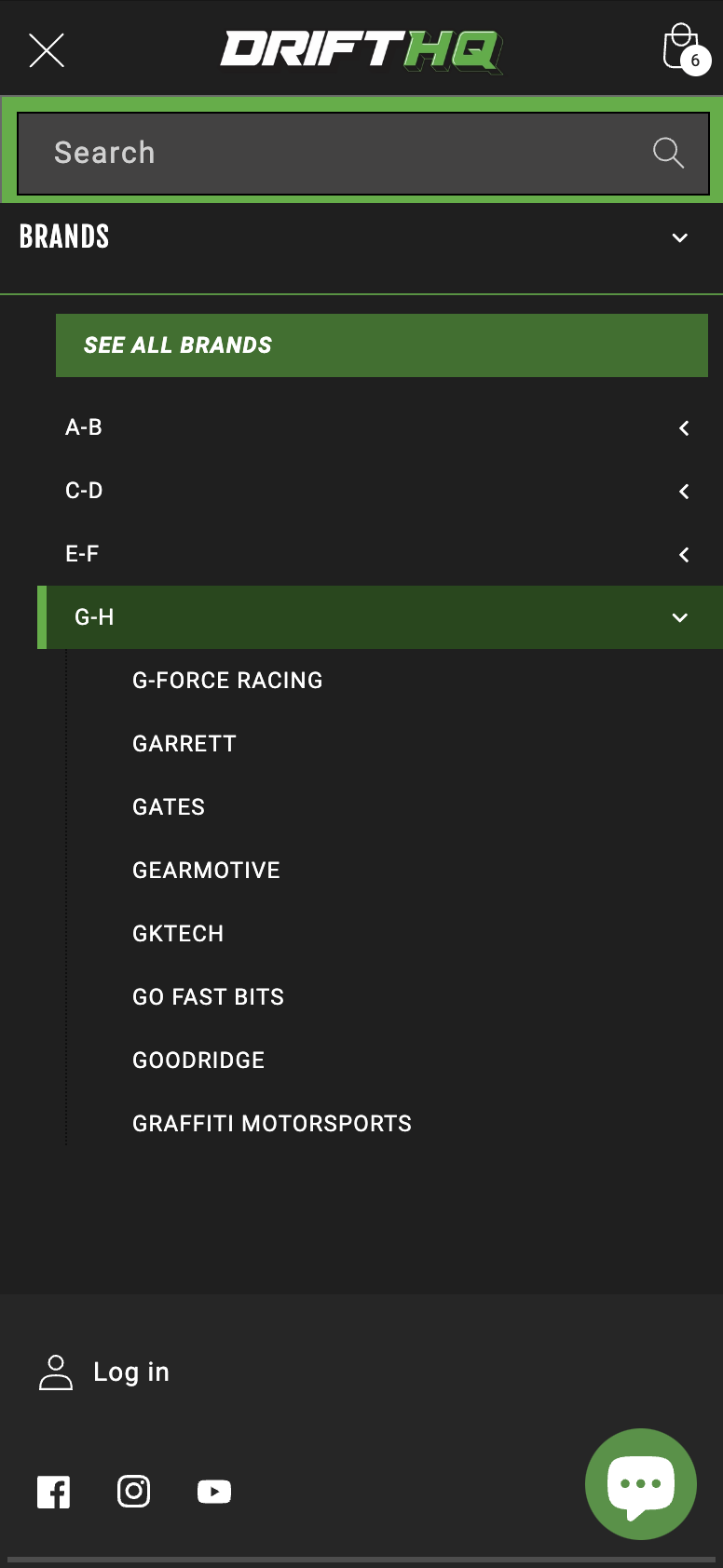The height and width of the screenshot is (1568, 723).
Task: Click the DriftHQ logo
Action: [x=361, y=50]
